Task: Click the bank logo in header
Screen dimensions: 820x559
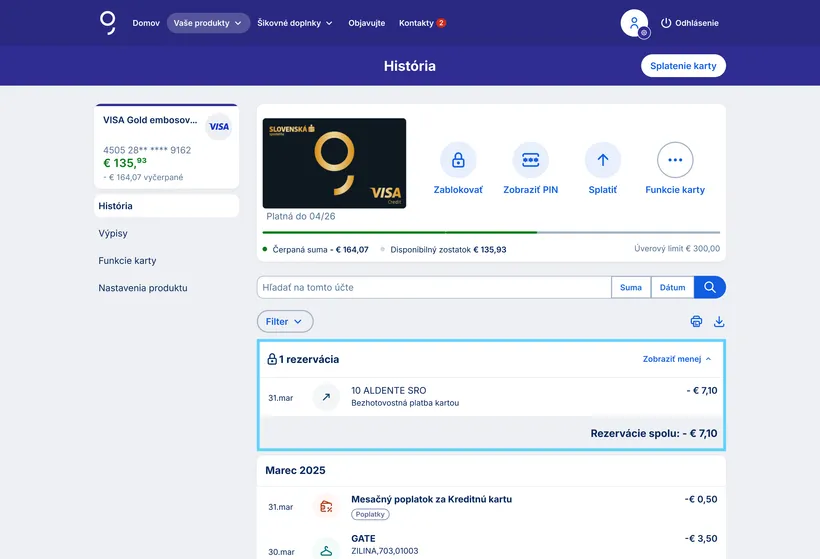Action: [x=107, y=23]
